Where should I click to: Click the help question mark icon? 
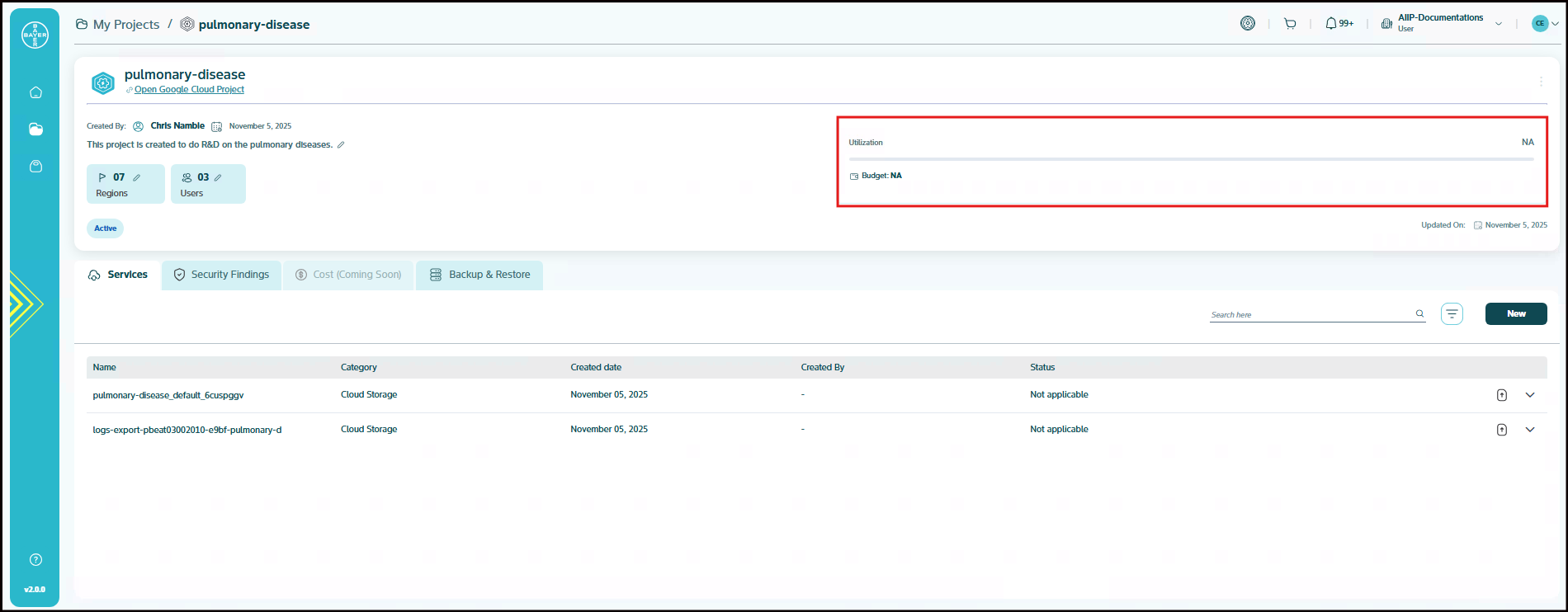(35, 559)
